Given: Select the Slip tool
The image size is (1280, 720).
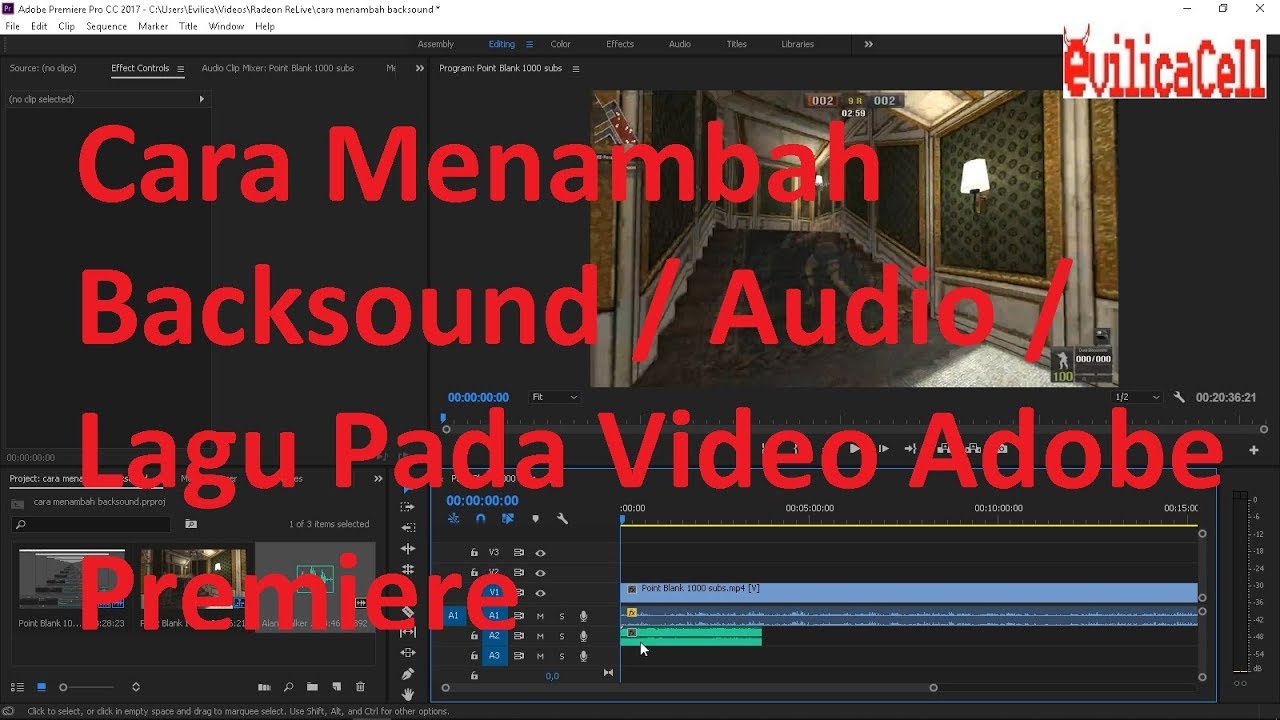Looking at the screenshot, I should 407,632.
